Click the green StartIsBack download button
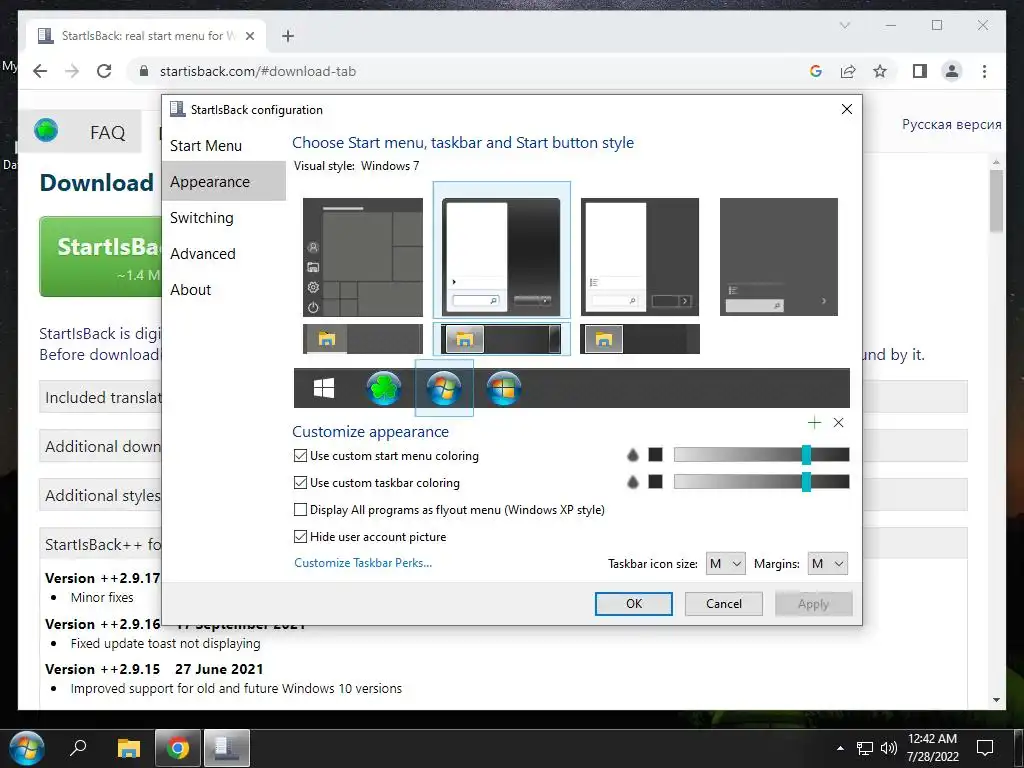1024x768 pixels. (101, 257)
